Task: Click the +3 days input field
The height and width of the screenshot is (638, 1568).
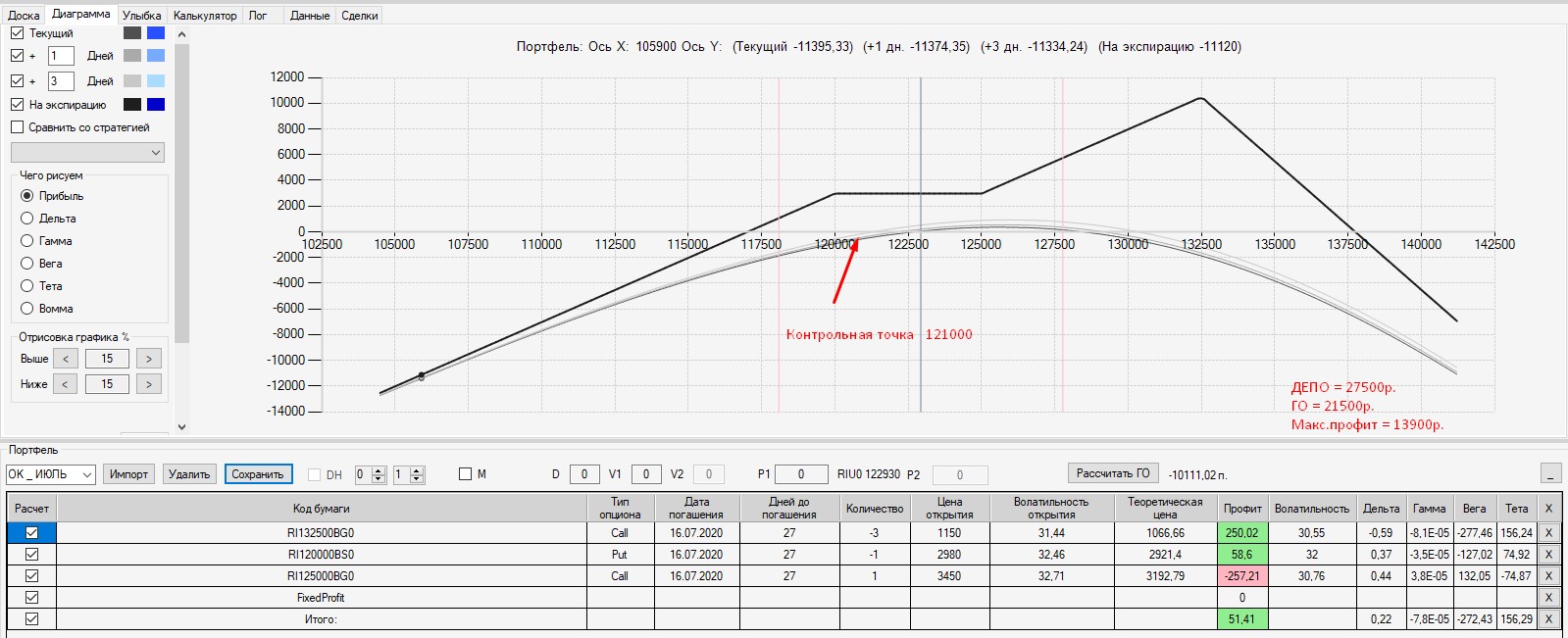Action: 61,80
